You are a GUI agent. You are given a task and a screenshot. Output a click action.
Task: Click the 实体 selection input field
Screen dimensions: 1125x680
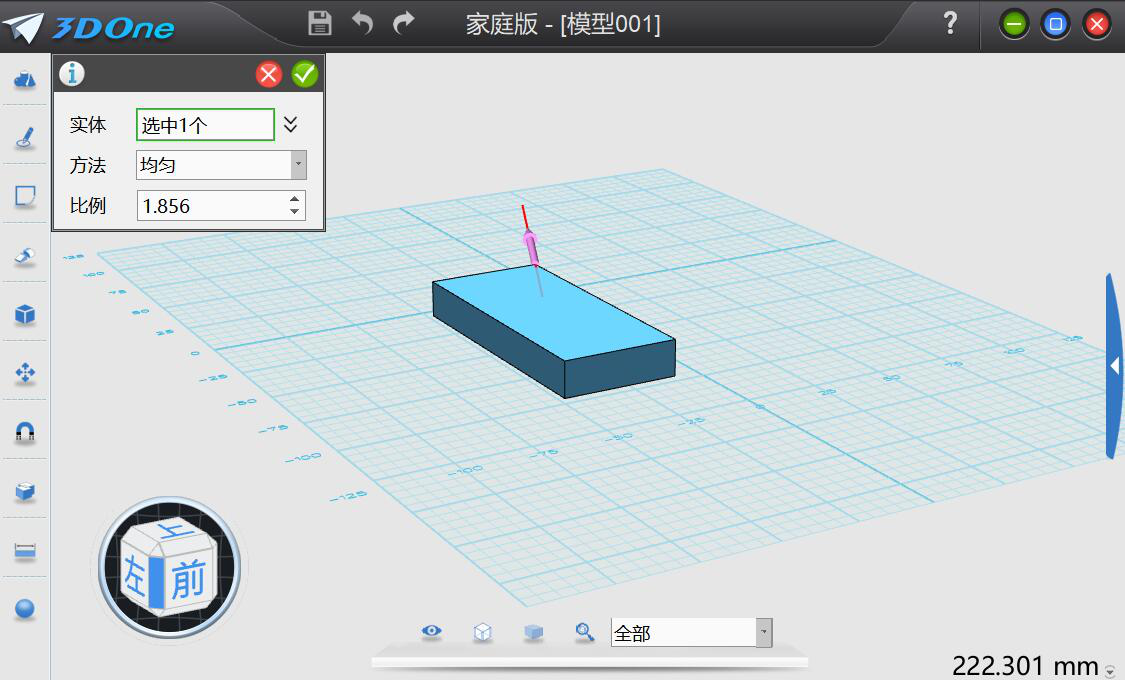point(205,125)
